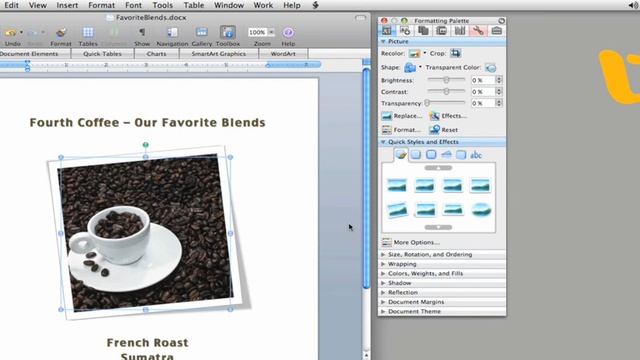Click the picture Shape icon
Image resolution: width=640 pixels, height=360 pixels.
click(410, 67)
